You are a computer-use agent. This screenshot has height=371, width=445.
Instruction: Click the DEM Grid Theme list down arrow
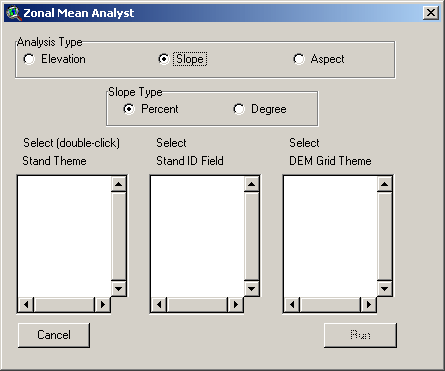pyautogui.click(x=385, y=288)
